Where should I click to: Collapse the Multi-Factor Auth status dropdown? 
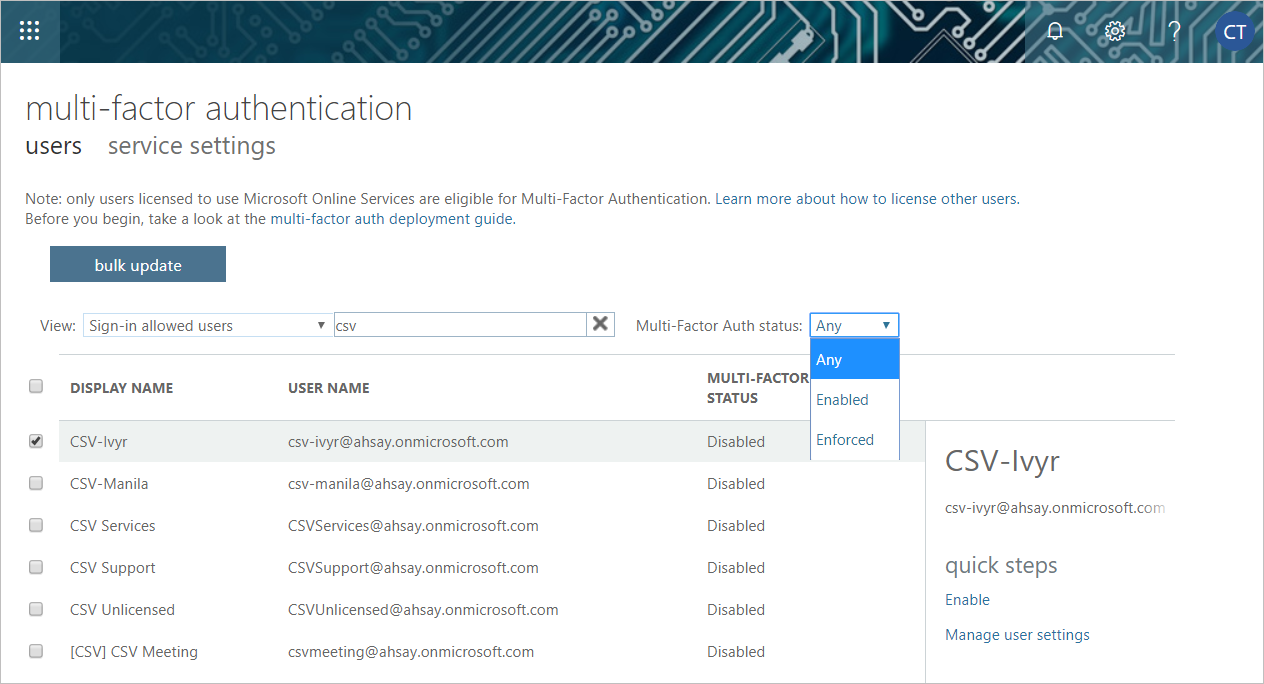853,325
